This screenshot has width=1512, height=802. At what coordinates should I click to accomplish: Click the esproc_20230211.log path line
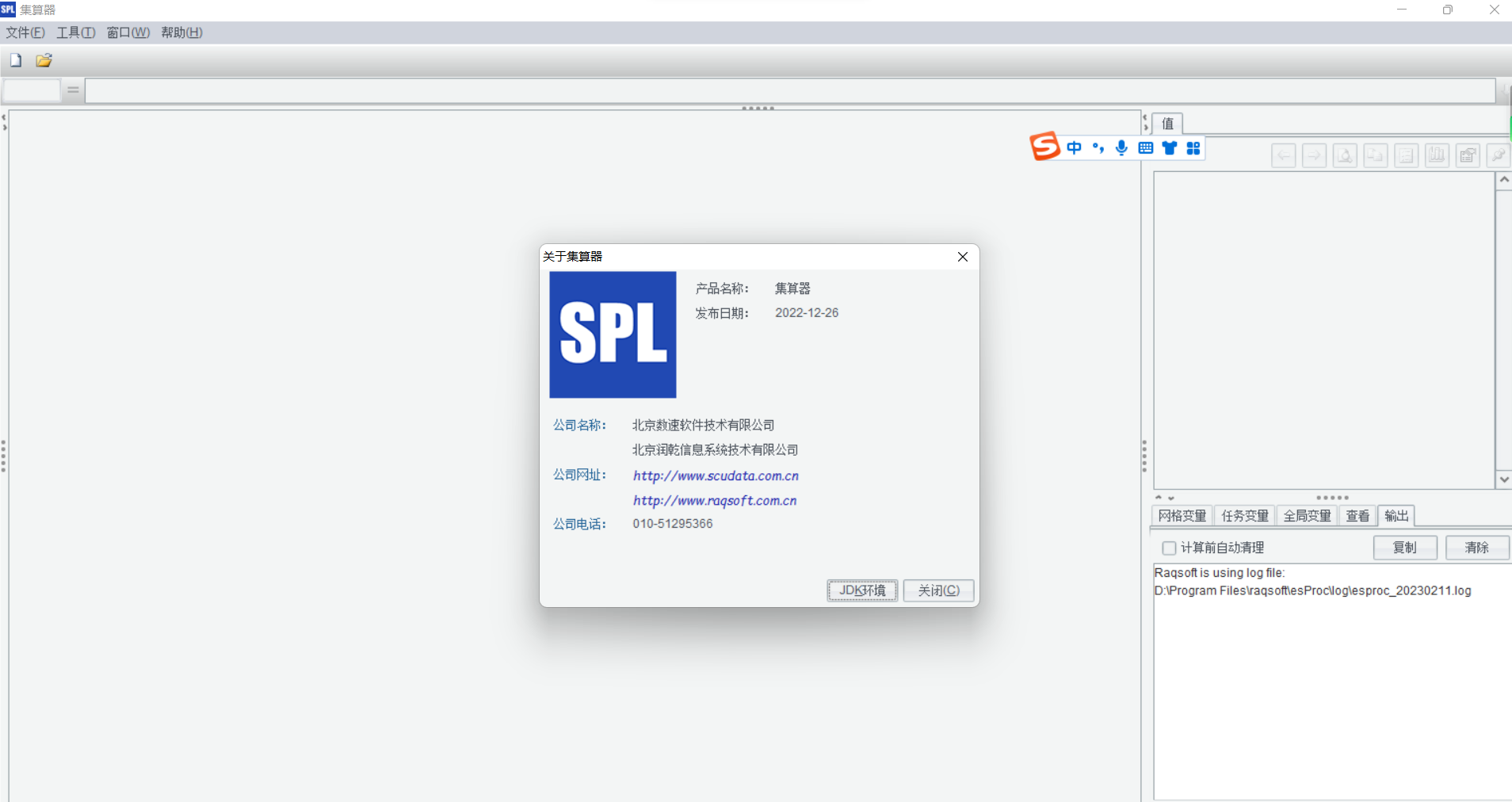[1313, 590]
